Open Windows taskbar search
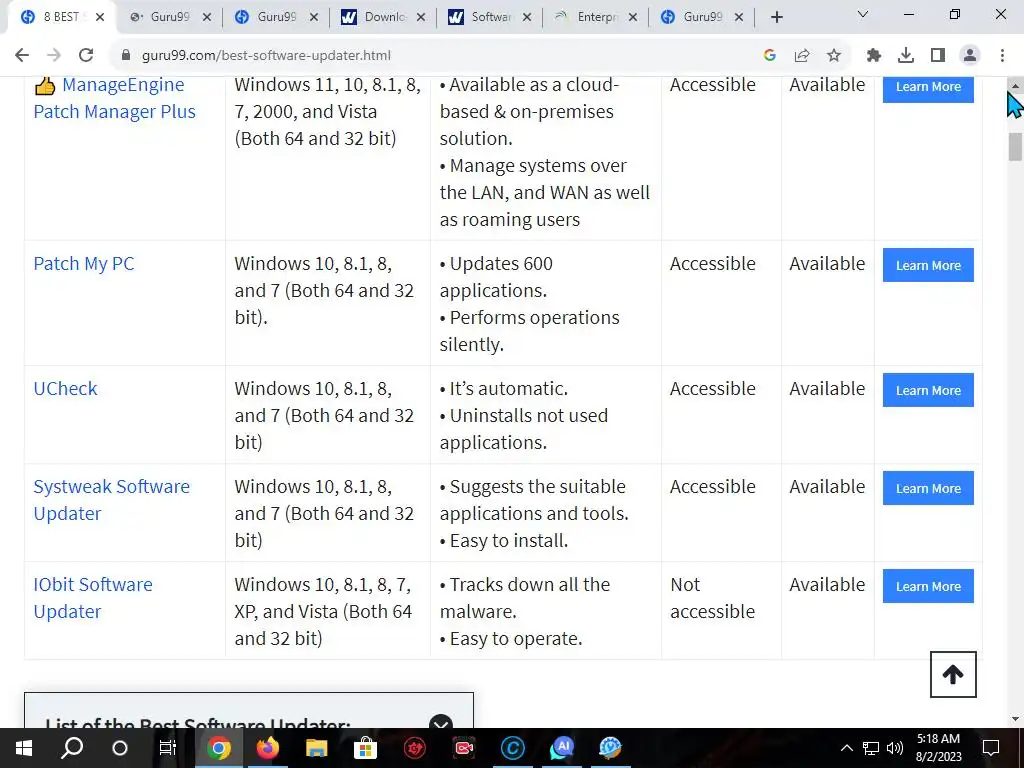 (72, 748)
